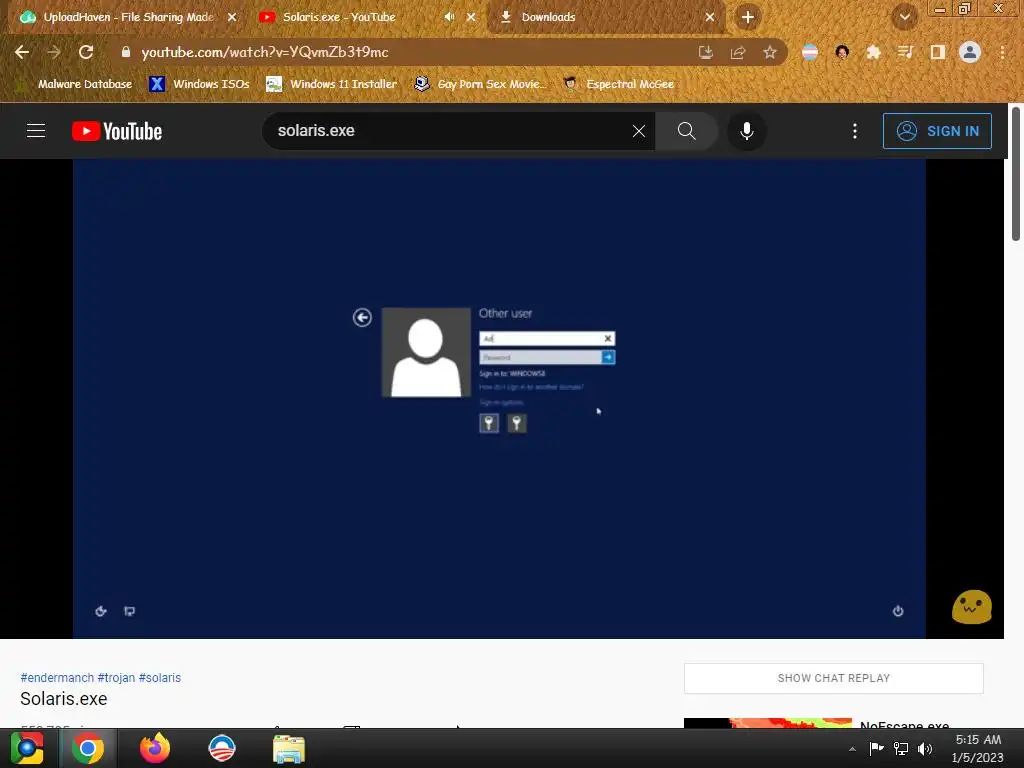Open the tab search dropdown arrow

(904, 17)
